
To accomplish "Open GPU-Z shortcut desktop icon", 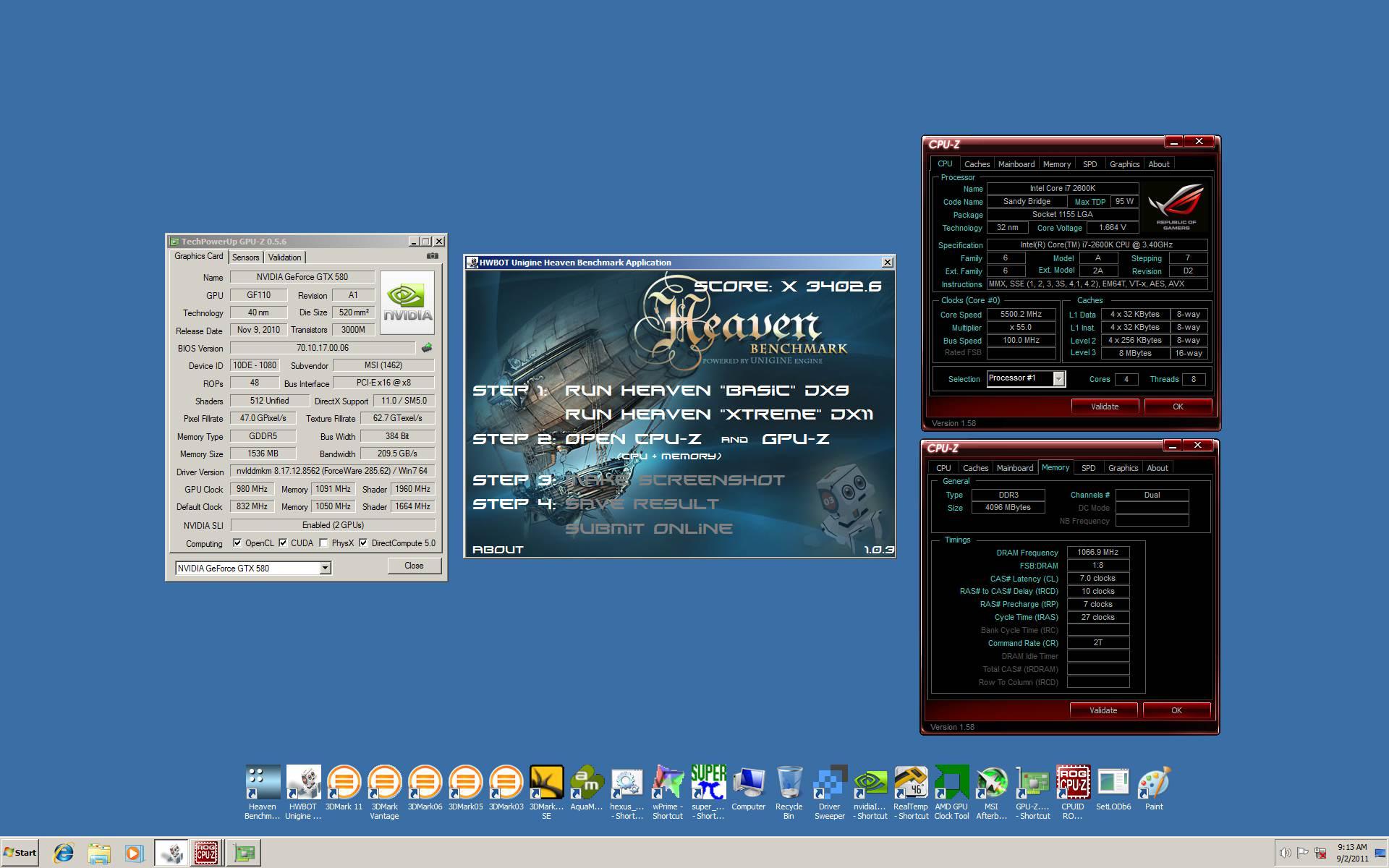I will [x=1032, y=792].
